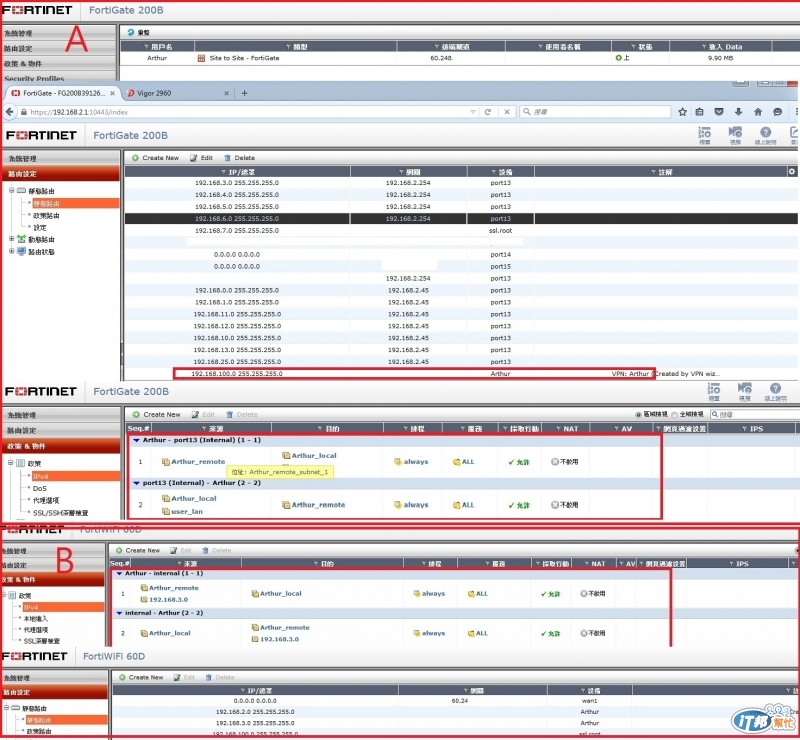Open the help icon in routing page header

[765, 135]
